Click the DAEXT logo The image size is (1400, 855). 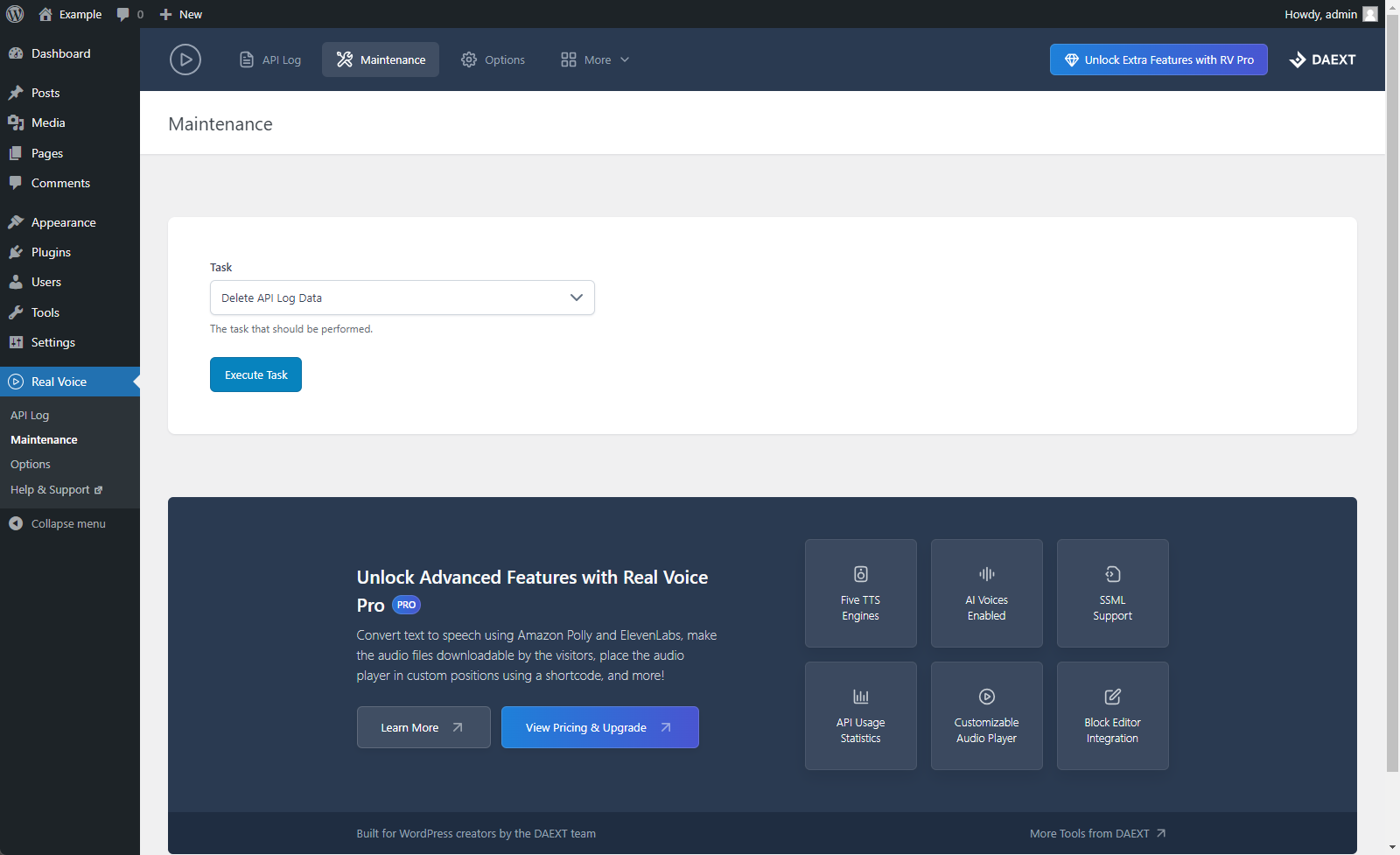click(x=1322, y=60)
